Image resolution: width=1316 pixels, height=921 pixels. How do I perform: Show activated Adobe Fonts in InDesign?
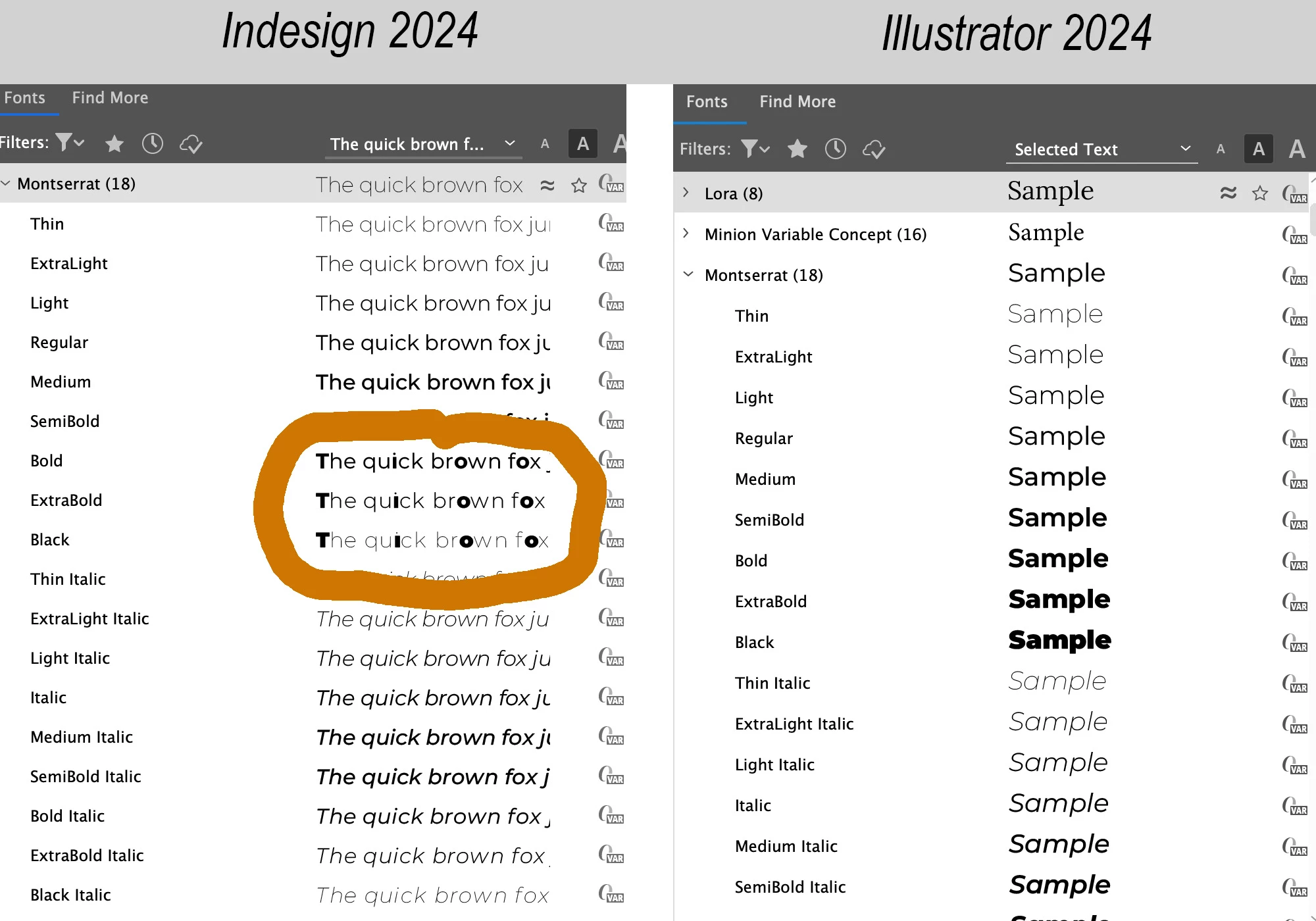click(x=191, y=143)
